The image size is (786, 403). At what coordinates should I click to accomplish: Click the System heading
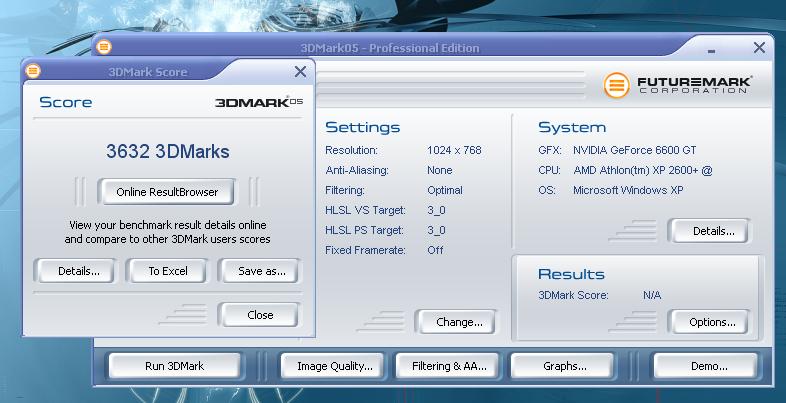(572, 127)
